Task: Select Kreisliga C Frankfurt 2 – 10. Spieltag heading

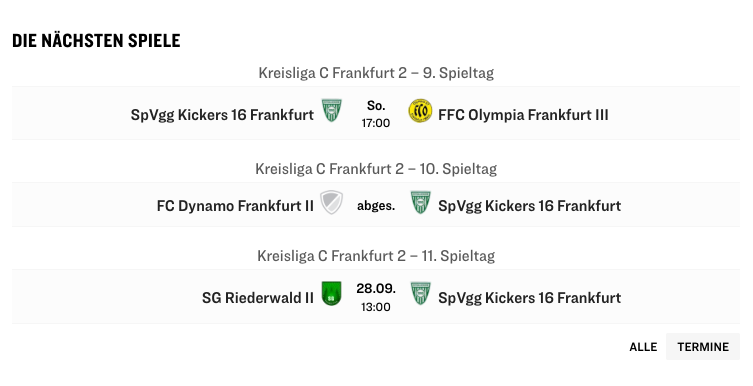Action: point(376,169)
